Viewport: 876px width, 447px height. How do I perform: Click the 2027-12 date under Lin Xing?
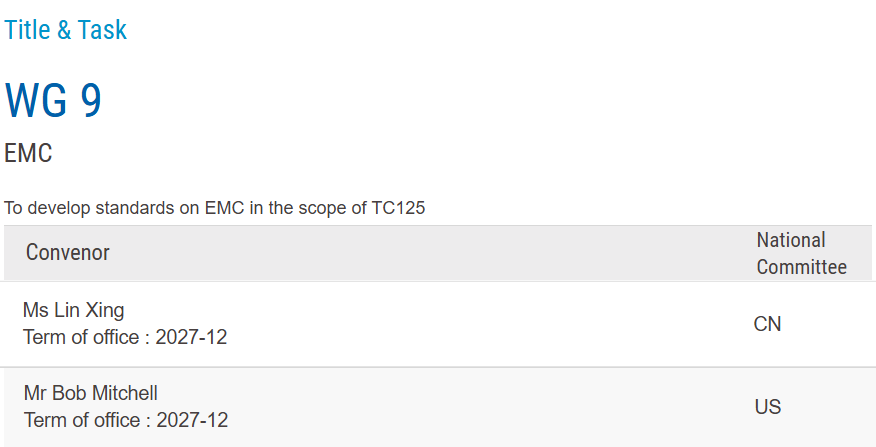[192, 337]
